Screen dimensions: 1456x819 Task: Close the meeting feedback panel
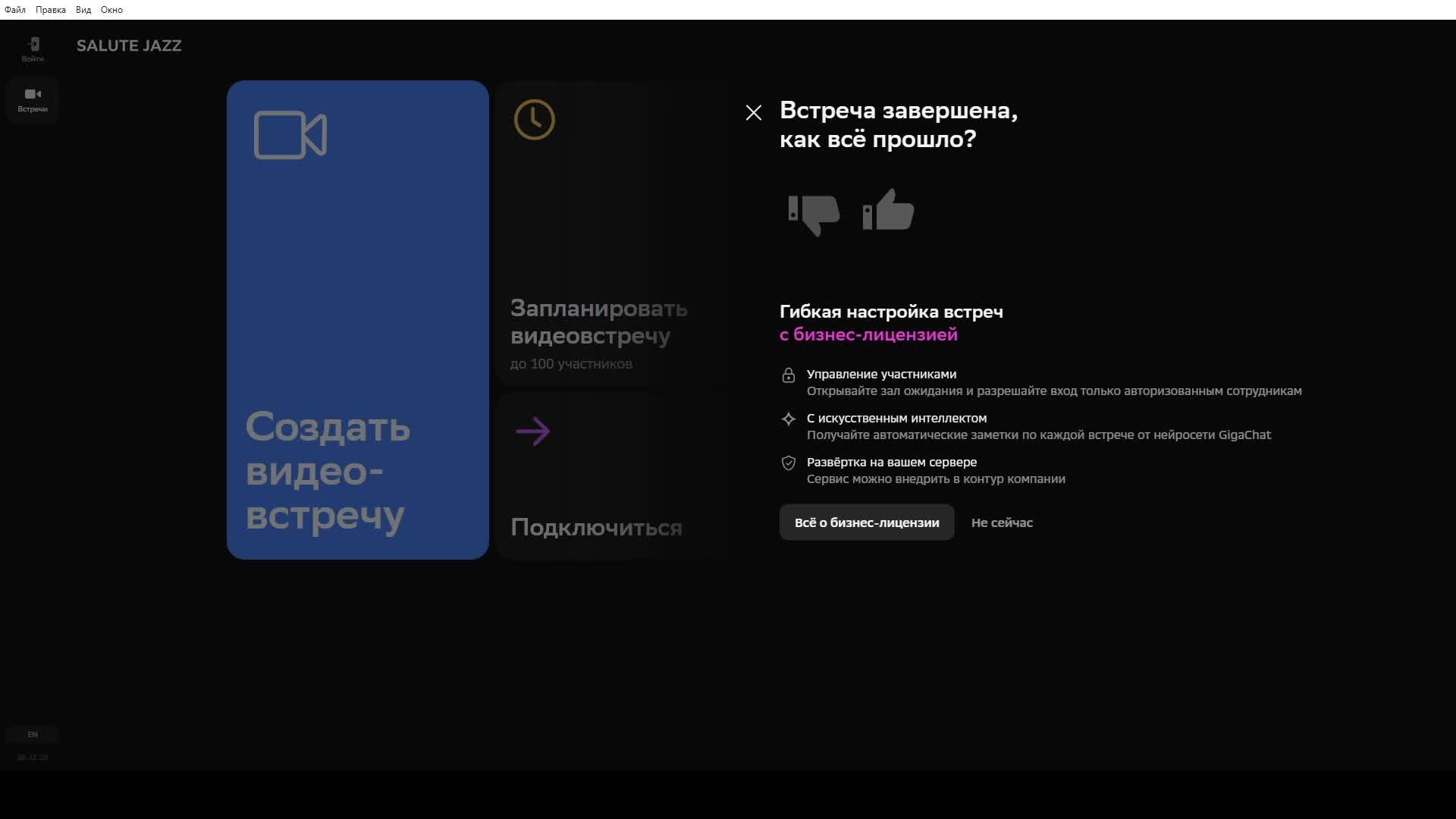click(x=753, y=113)
